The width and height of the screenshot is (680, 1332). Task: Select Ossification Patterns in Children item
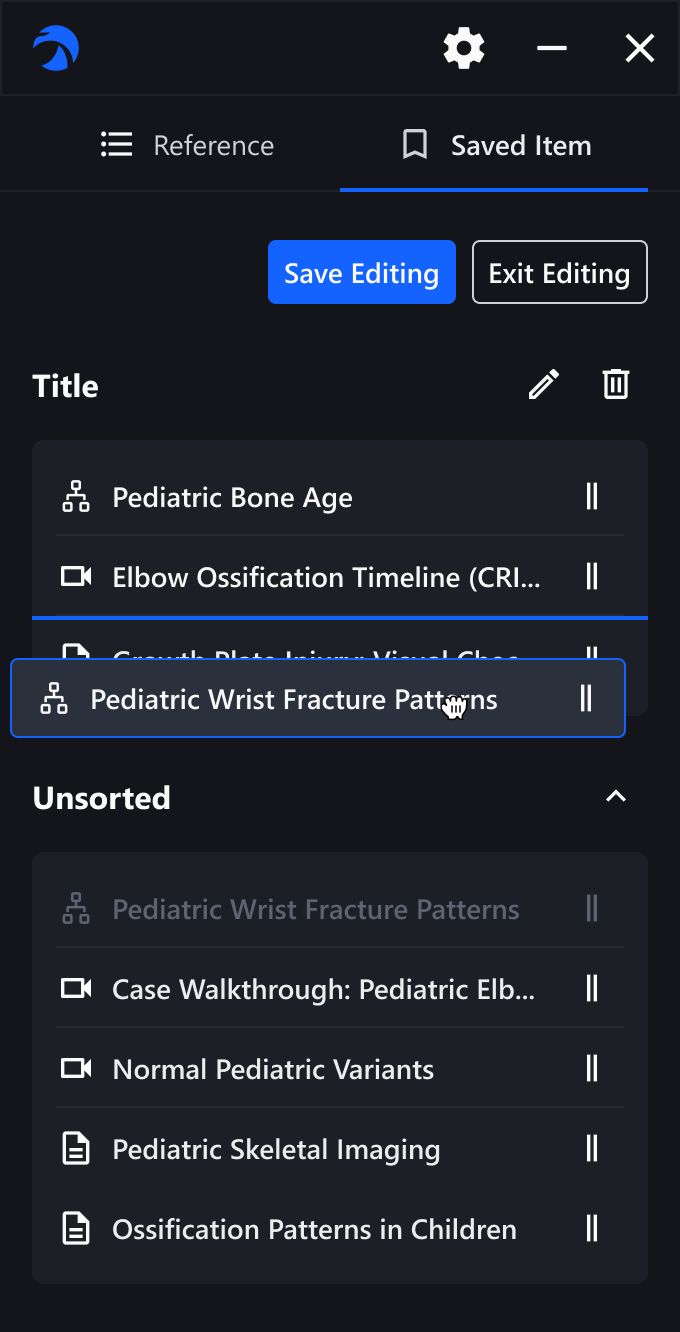340,1229
